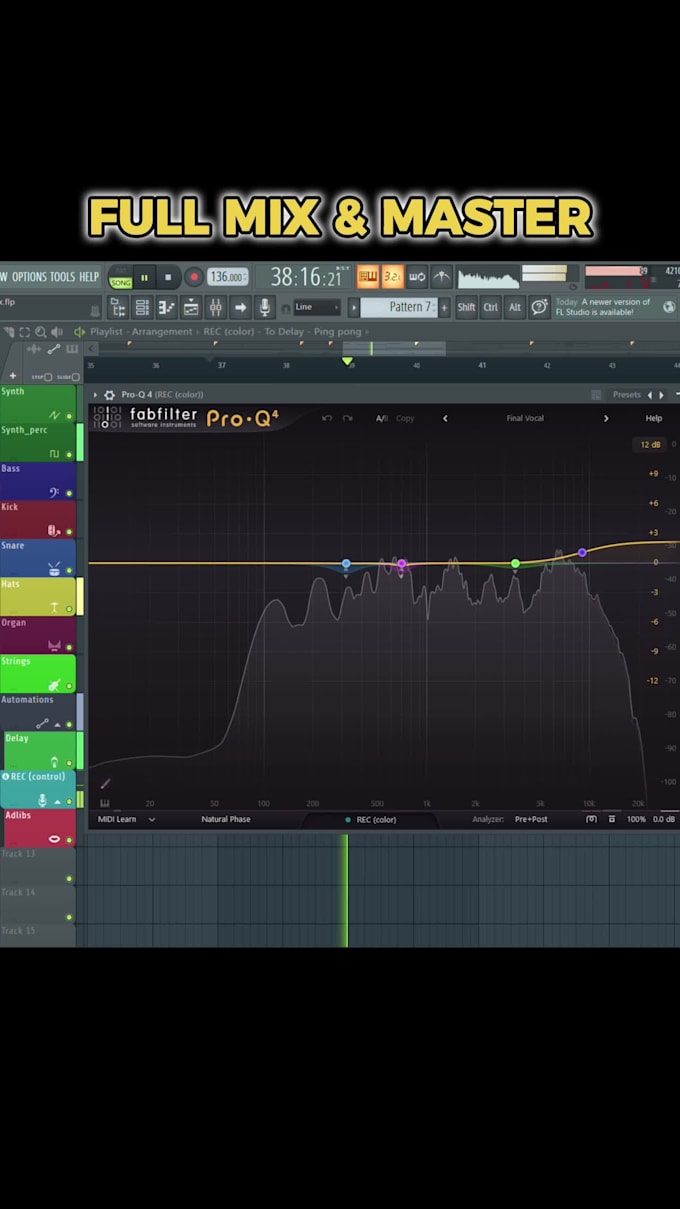Screen dimensions: 680x1209
Task: Mute Track 14 with its green dot
Action: [69, 917]
